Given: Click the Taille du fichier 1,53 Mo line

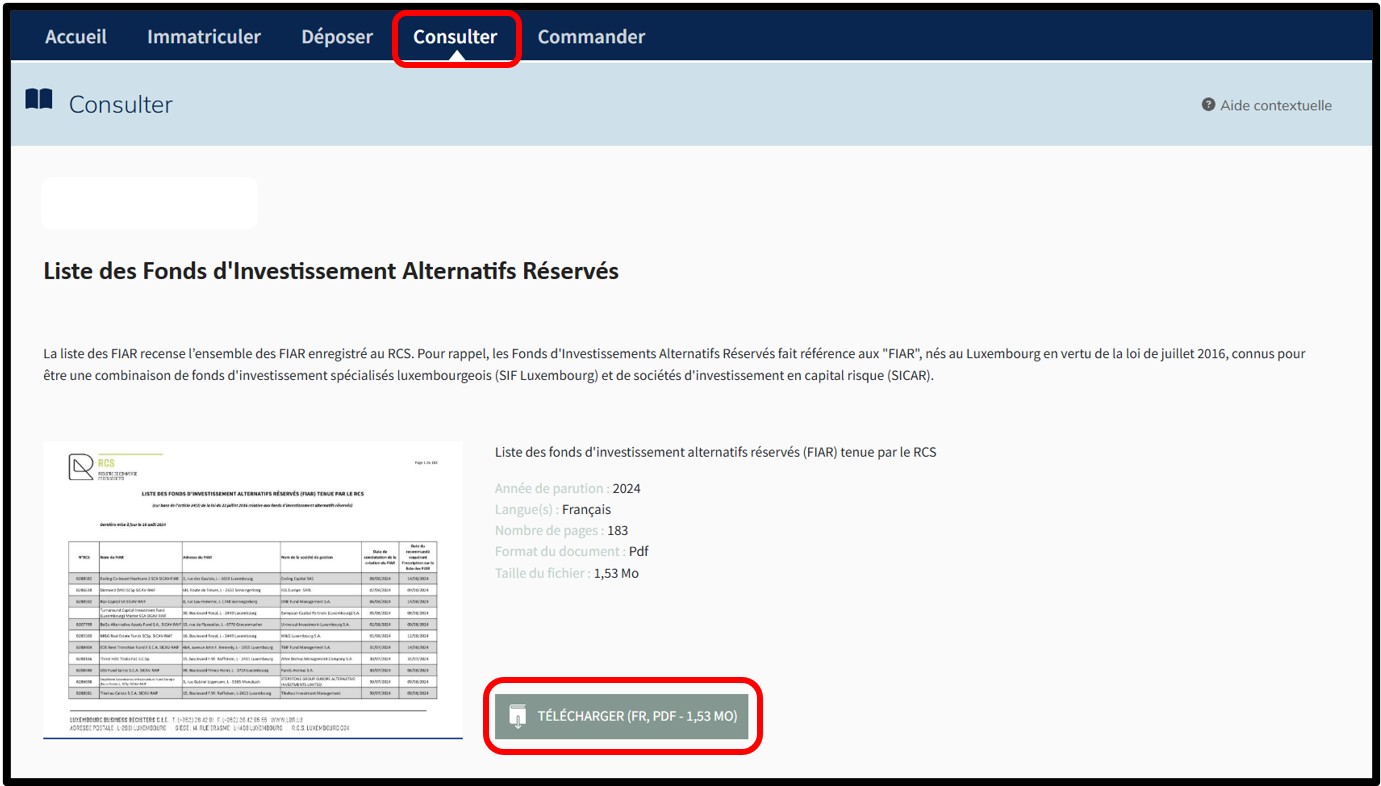Looking at the screenshot, I should 566,573.
